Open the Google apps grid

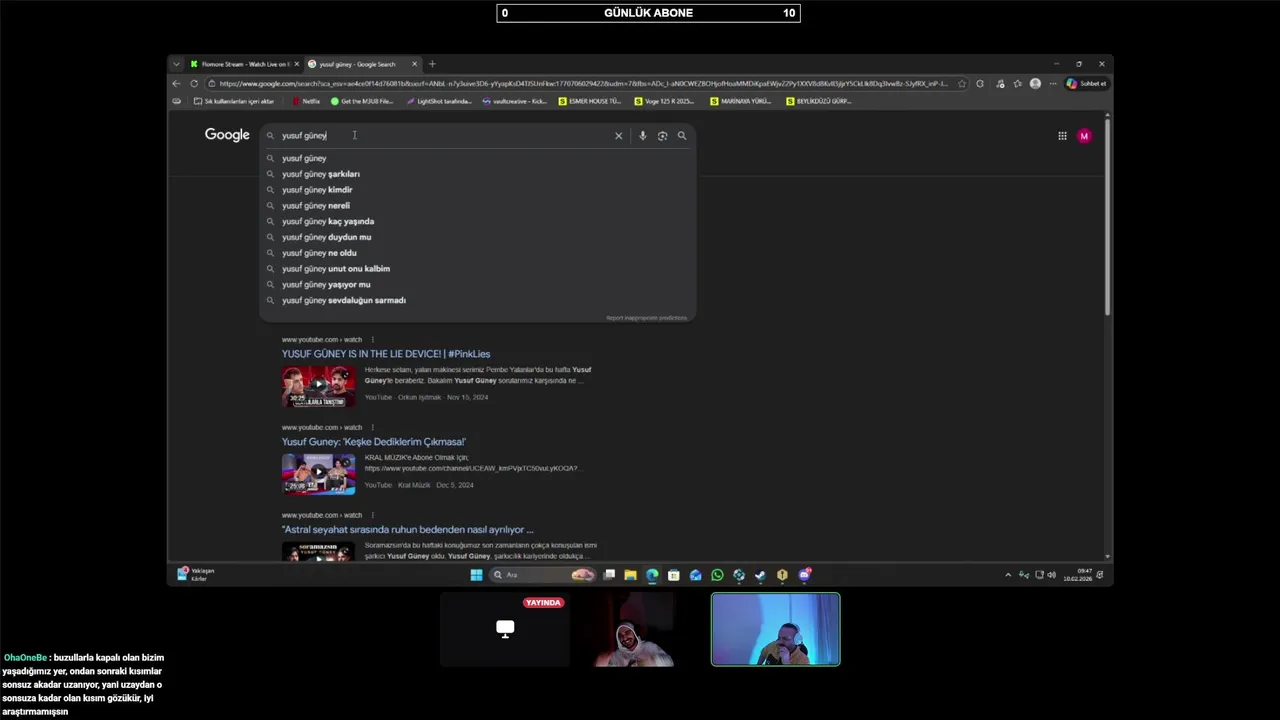(1062, 136)
